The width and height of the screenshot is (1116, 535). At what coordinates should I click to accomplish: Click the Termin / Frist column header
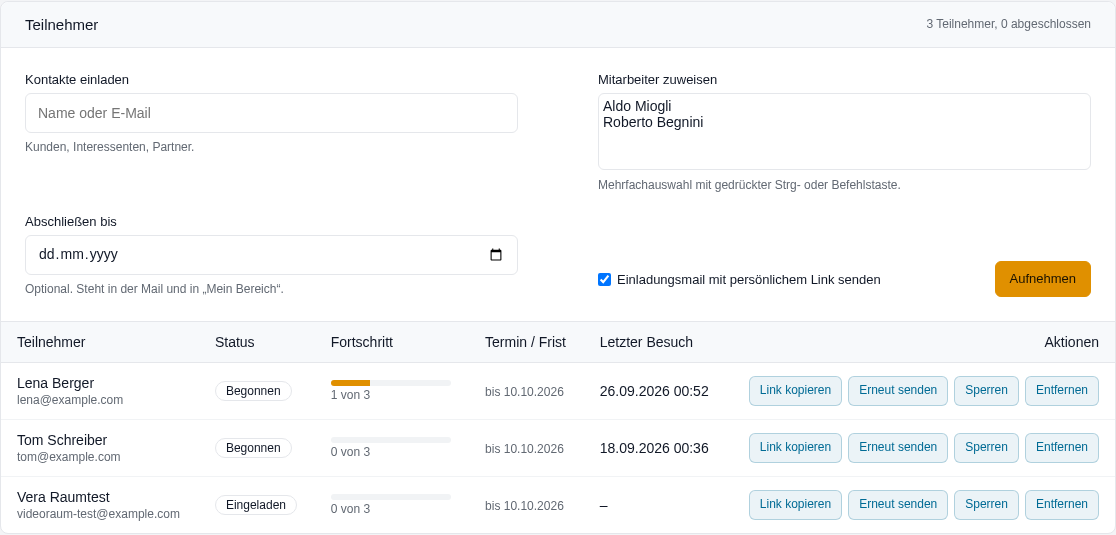(525, 342)
